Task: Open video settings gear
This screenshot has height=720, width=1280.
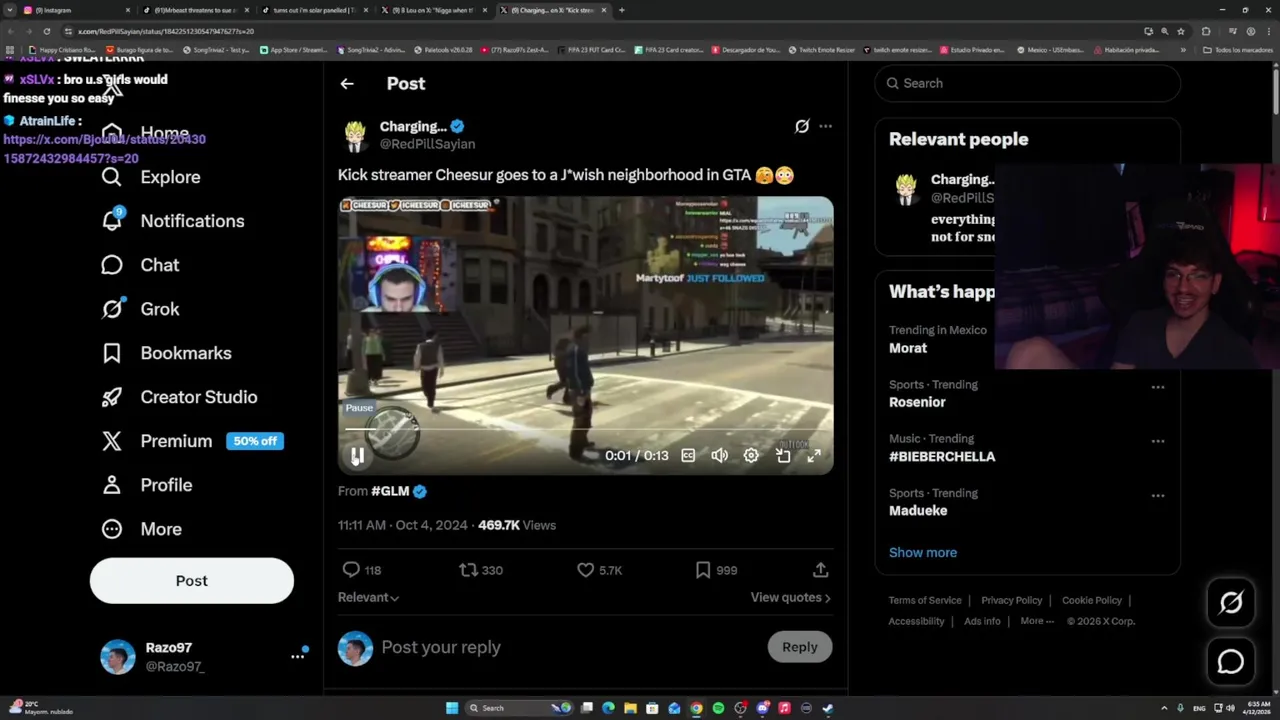Action: (751, 456)
